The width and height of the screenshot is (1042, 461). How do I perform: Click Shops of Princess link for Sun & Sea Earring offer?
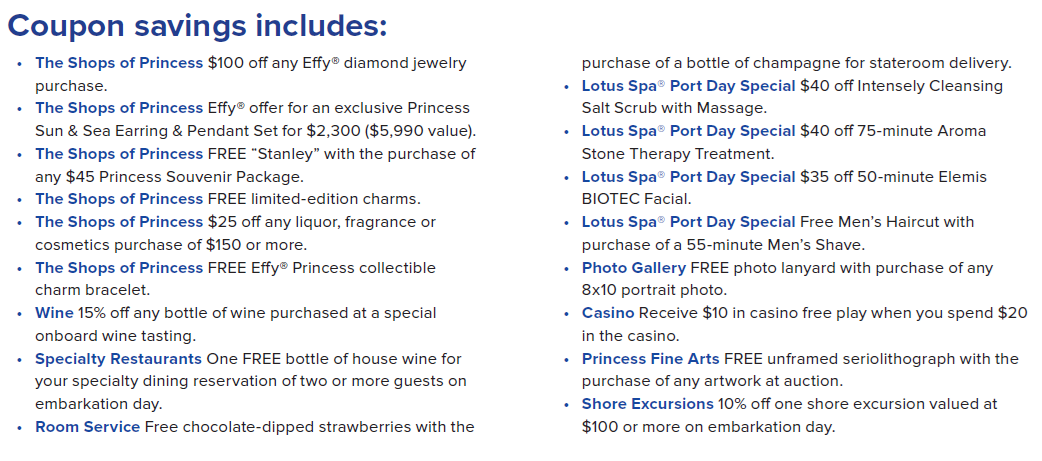point(119,108)
